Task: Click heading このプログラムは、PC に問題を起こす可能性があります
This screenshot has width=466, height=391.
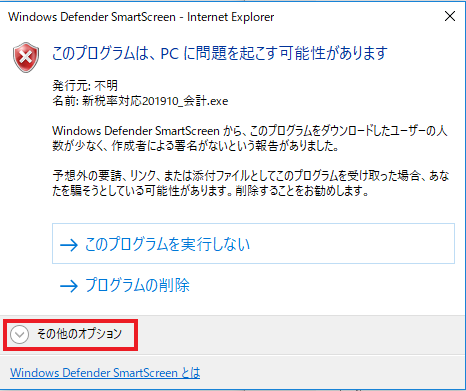Action: tap(220, 53)
